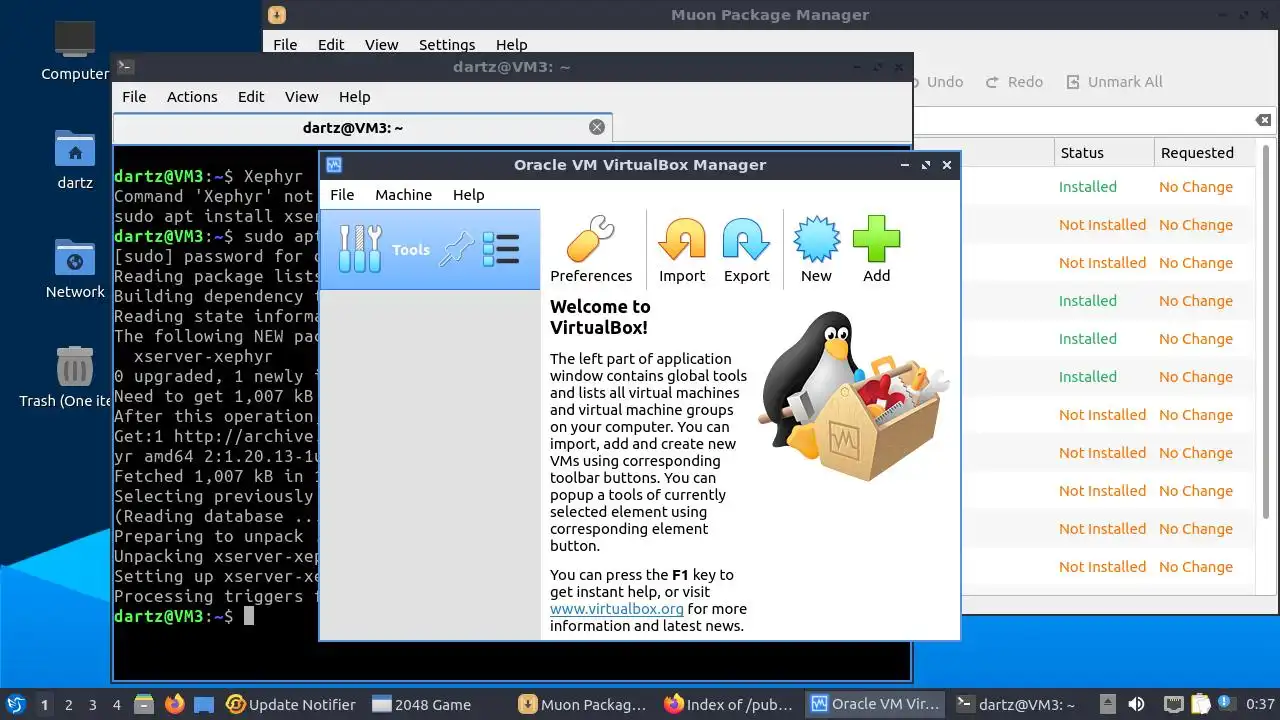
Task: Click the Export appliance icon
Action: (746, 250)
